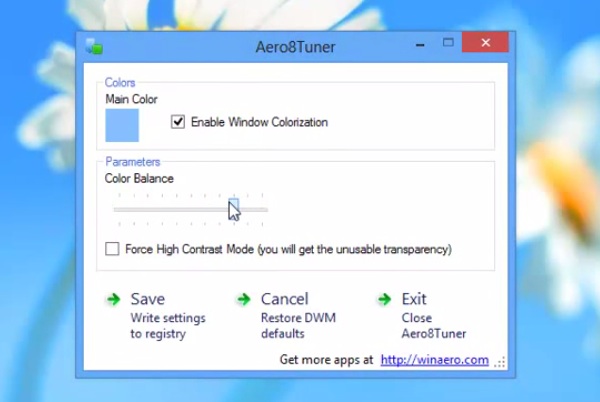Screen dimensions: 600x402
Task: Click the green arrow next to Exit
Action: click(x=385, y=299)
